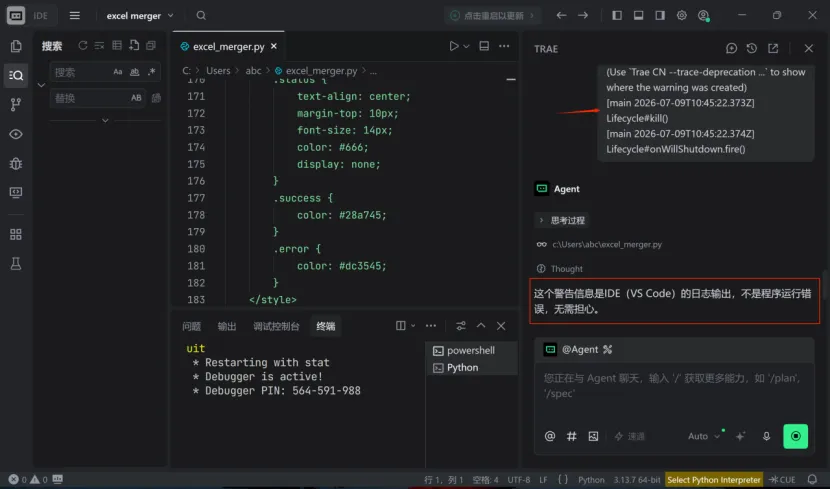This screenshot has height=490, width=830.
Task: Toggle the right secondary sidebar layout
Action: (x=660, y=15)
